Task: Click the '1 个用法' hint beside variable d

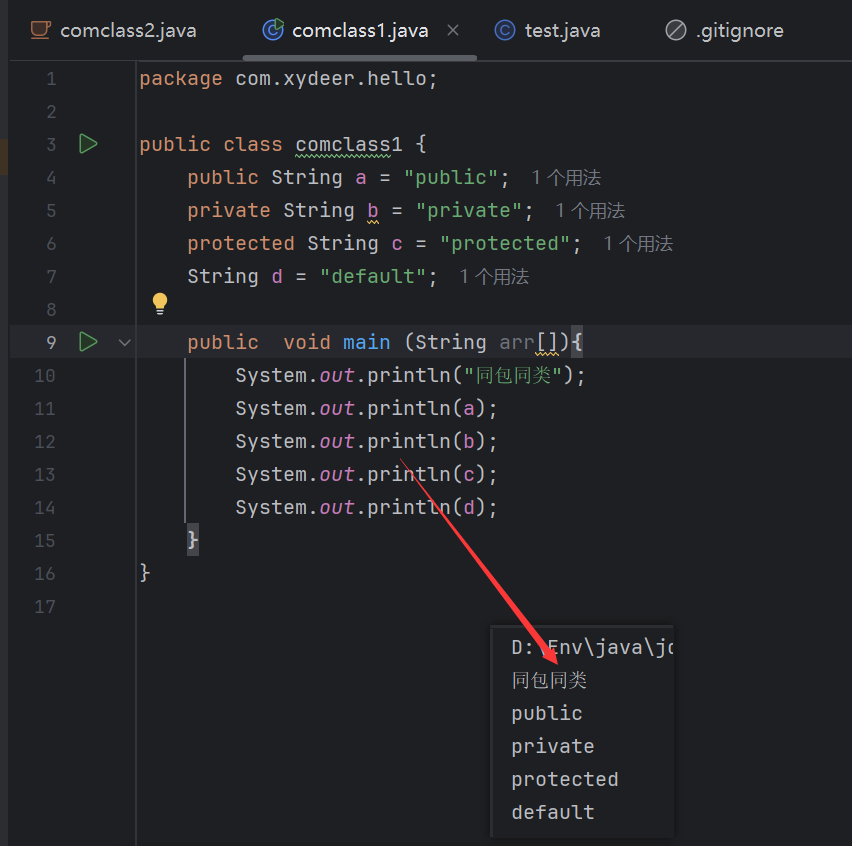Action: click(493, 276)
